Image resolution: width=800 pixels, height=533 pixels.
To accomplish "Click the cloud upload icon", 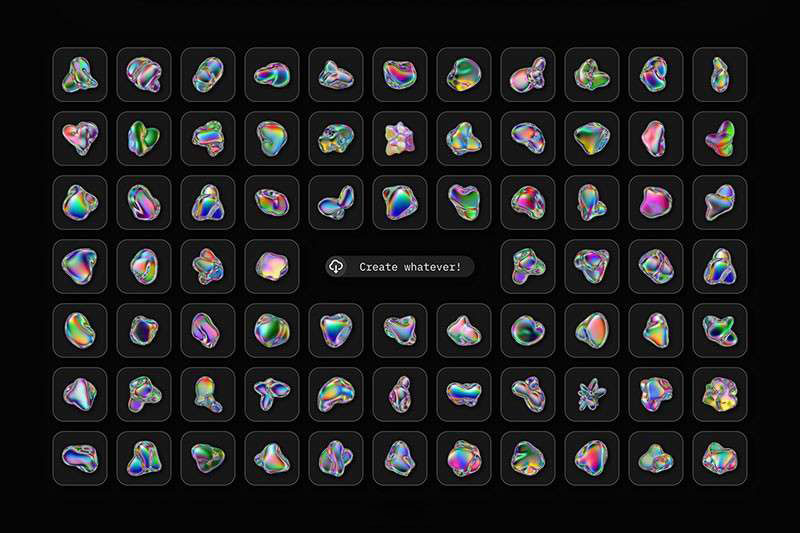I will coord(336,266).
